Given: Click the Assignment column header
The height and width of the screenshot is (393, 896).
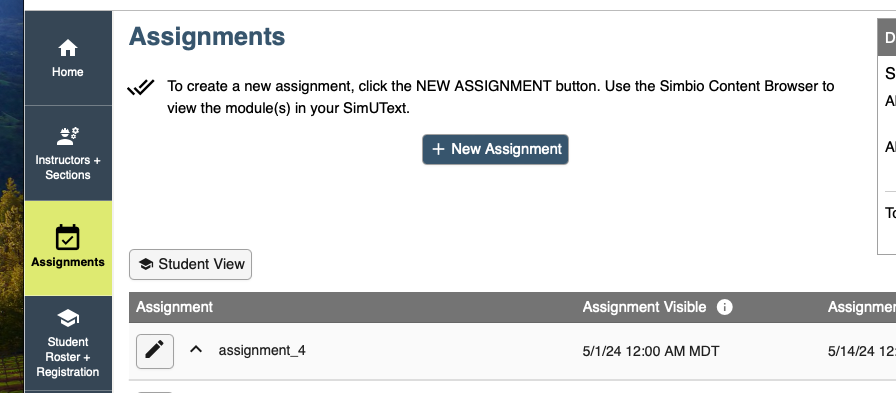Looking at the screenshot, I should point(174,307).
